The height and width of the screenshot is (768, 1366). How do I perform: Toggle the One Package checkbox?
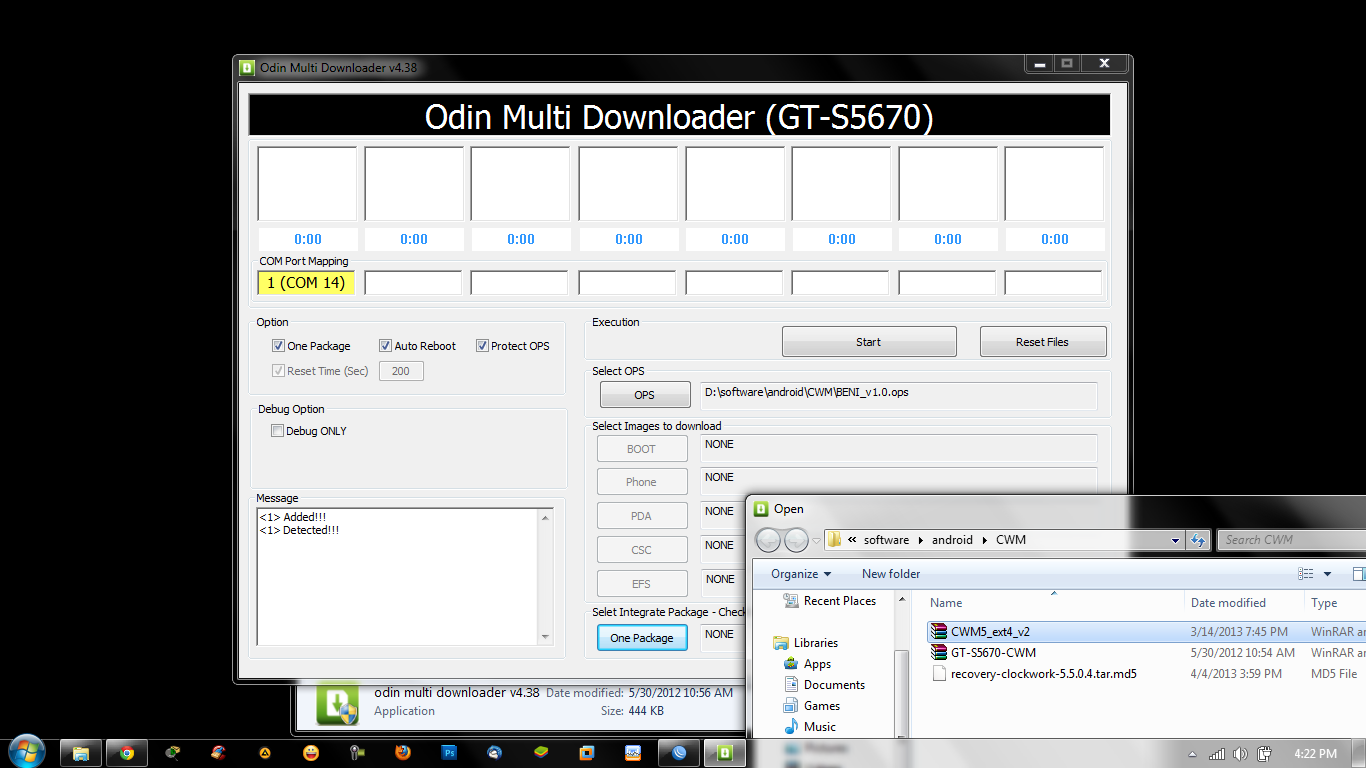coord(278,346)
